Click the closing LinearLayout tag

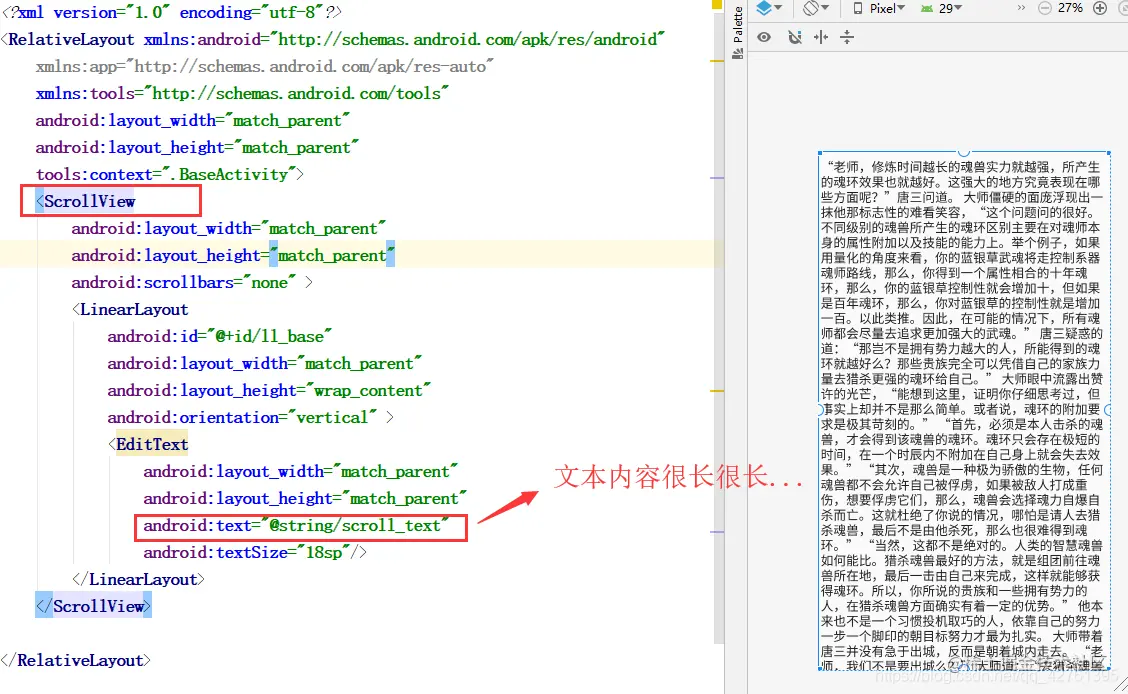(x=138, y=580)
